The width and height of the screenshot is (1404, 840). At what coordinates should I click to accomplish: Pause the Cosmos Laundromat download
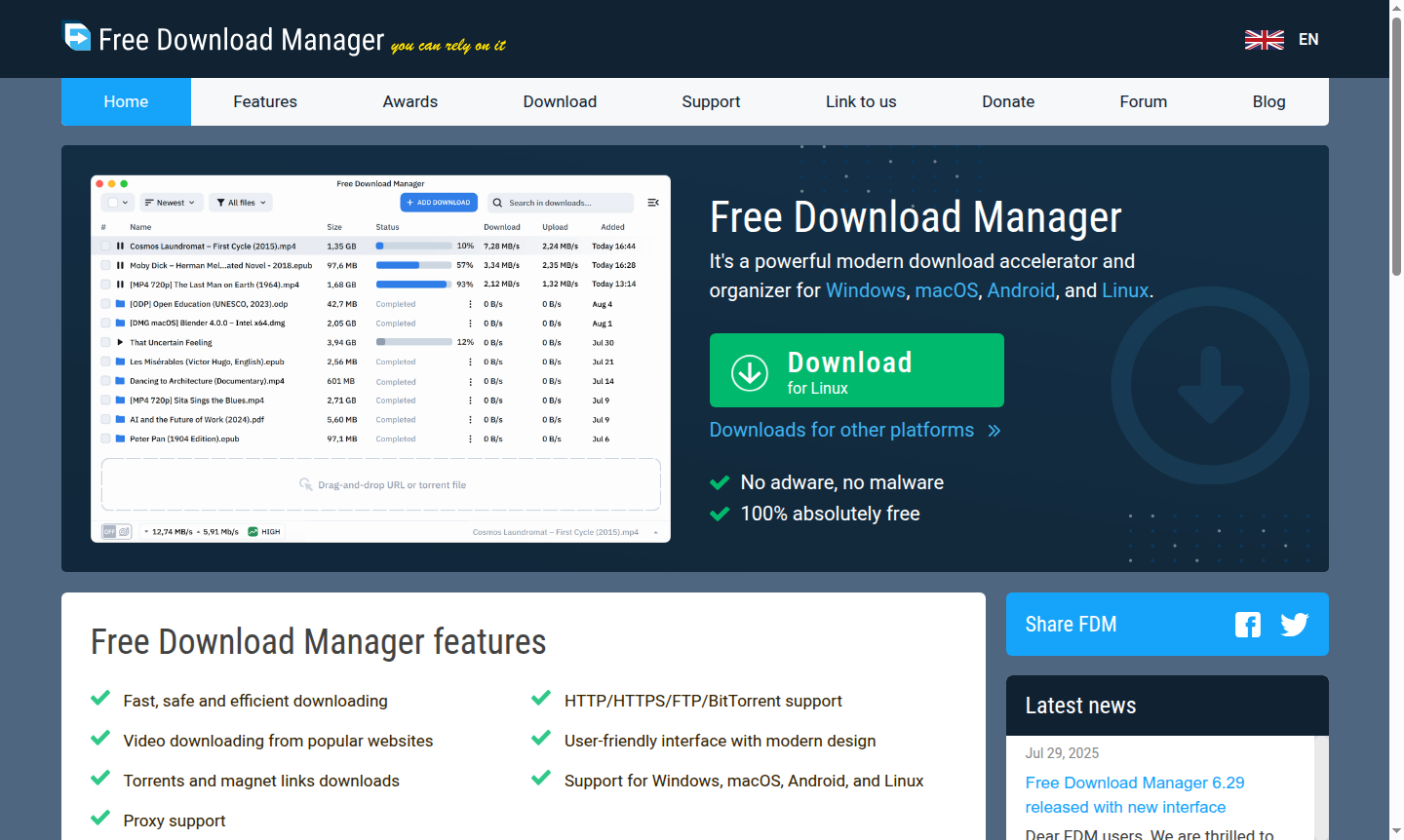(121, 246)
